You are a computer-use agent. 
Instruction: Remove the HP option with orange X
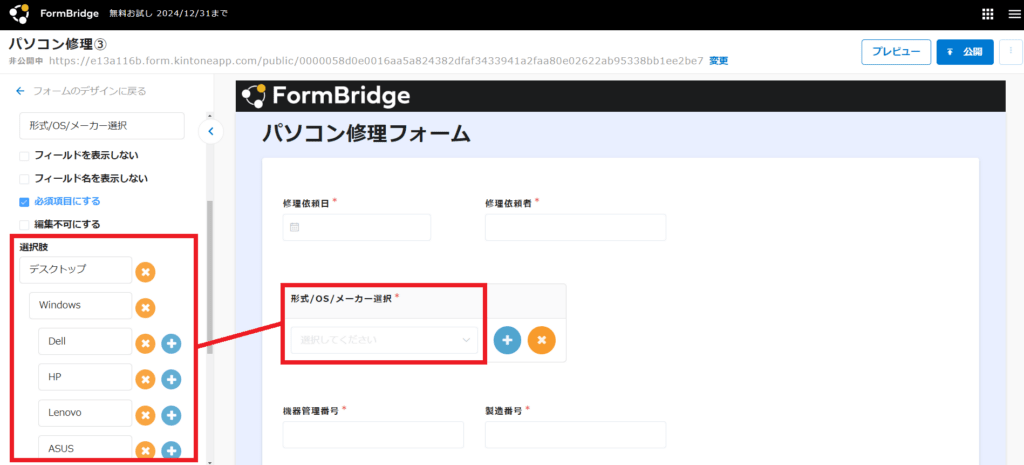(x=145, y=379)
